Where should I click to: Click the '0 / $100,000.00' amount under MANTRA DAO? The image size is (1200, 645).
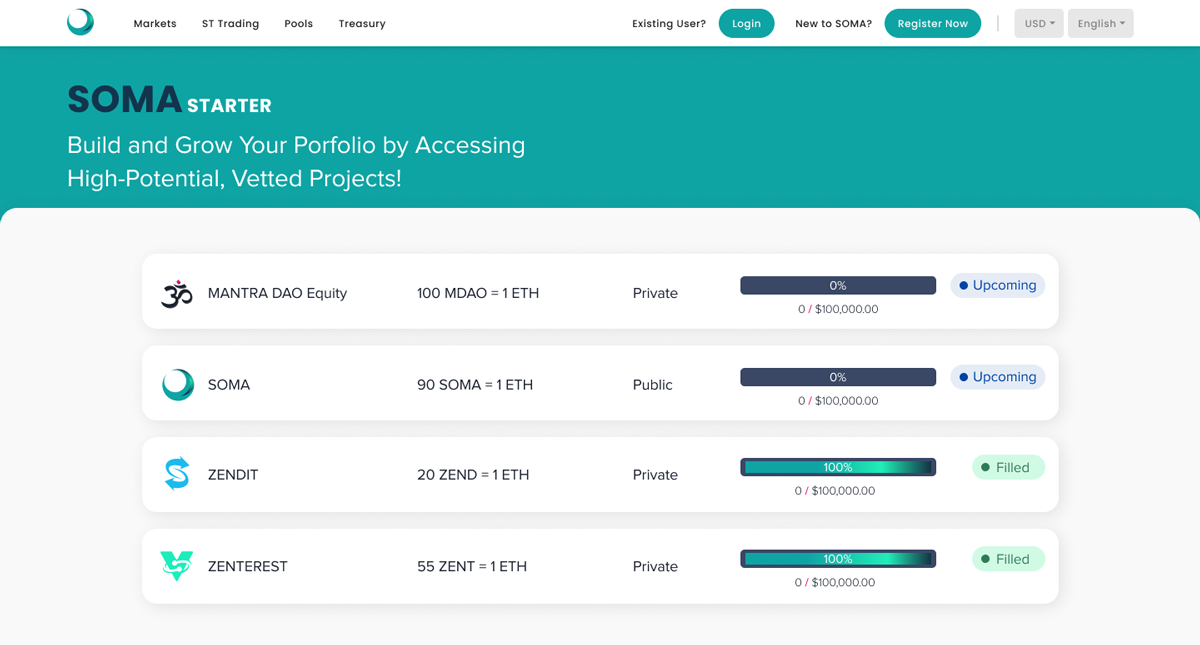coord(838,309)
